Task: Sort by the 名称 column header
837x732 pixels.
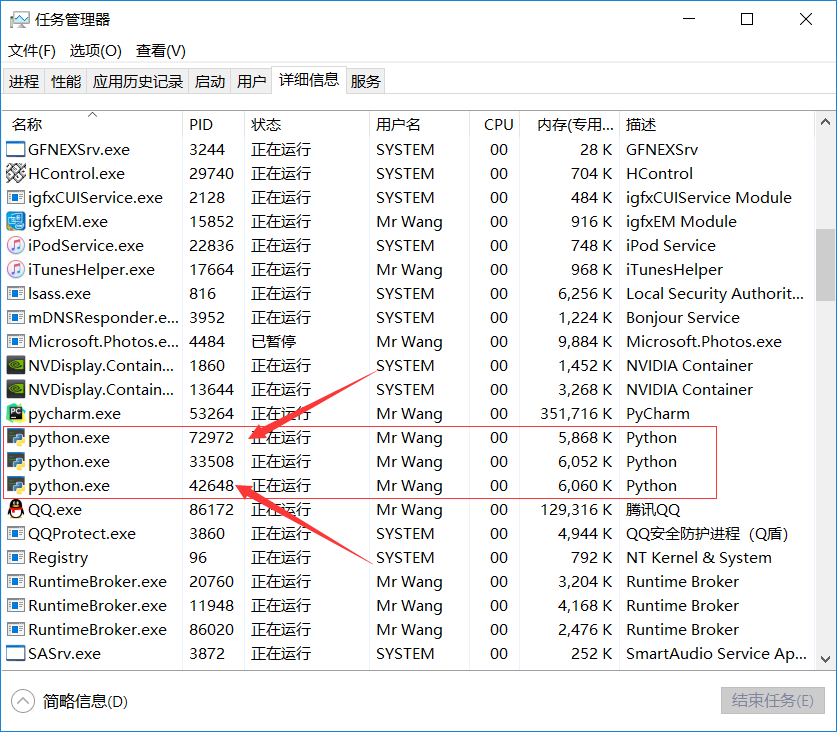Action: pyautogui.click(x=92, y=124)
